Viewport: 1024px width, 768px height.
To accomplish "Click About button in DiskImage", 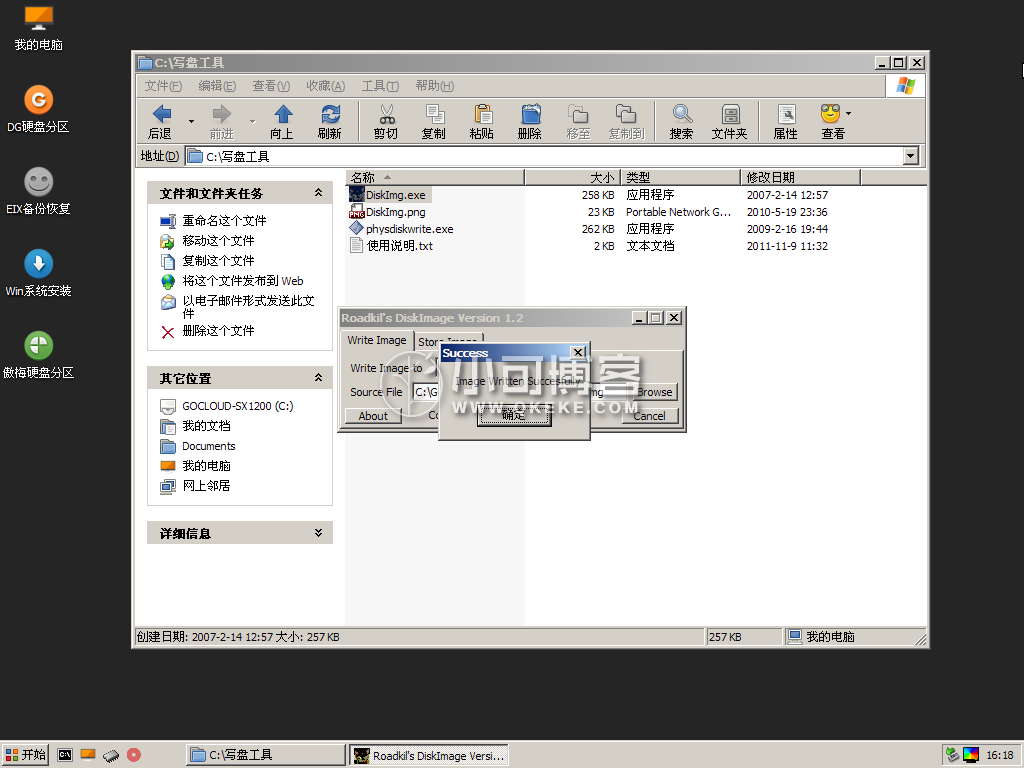I will pos(373,416).
